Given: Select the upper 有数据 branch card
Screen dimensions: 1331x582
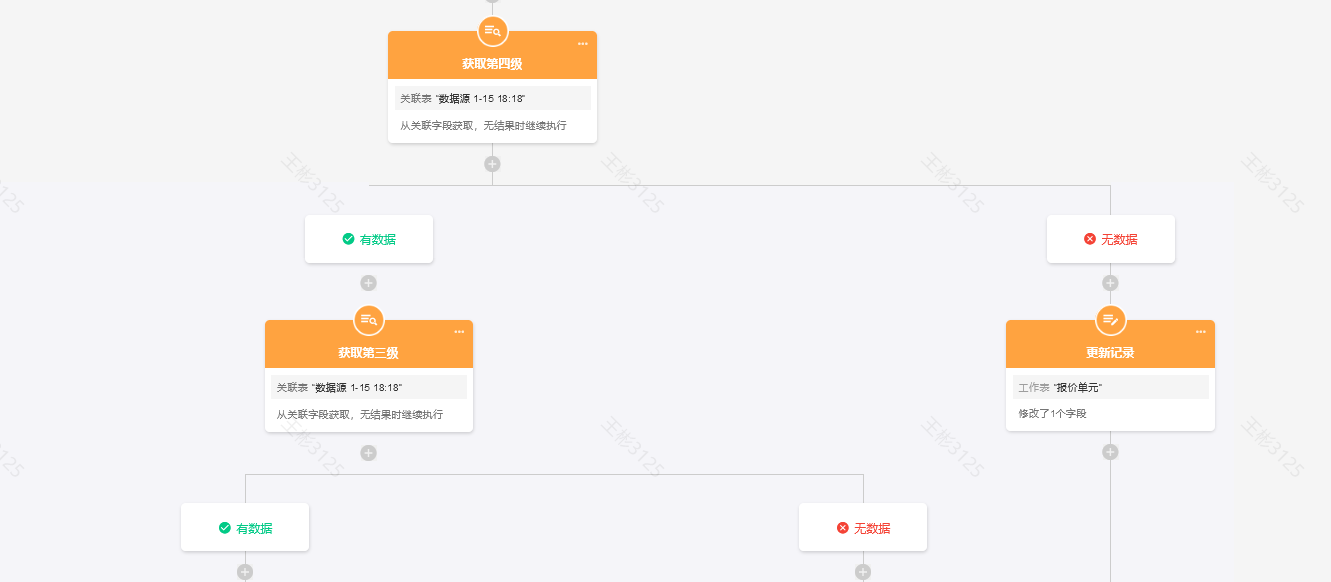Looking at the screenshot, I should tap(369, 239).
